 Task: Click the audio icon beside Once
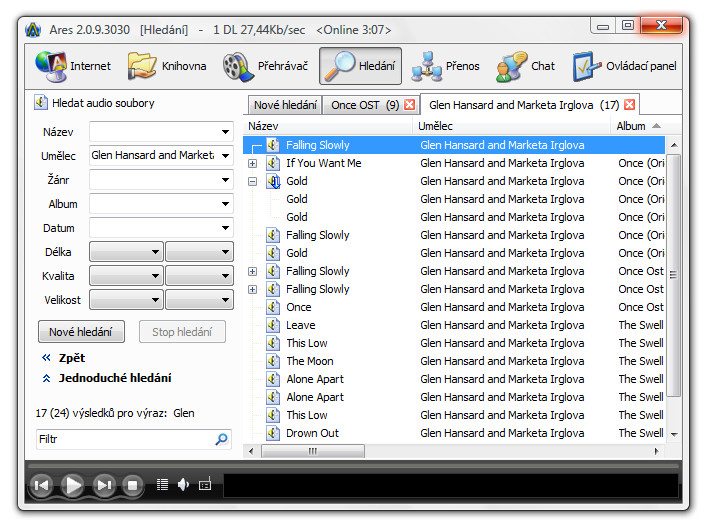[273, 307]
